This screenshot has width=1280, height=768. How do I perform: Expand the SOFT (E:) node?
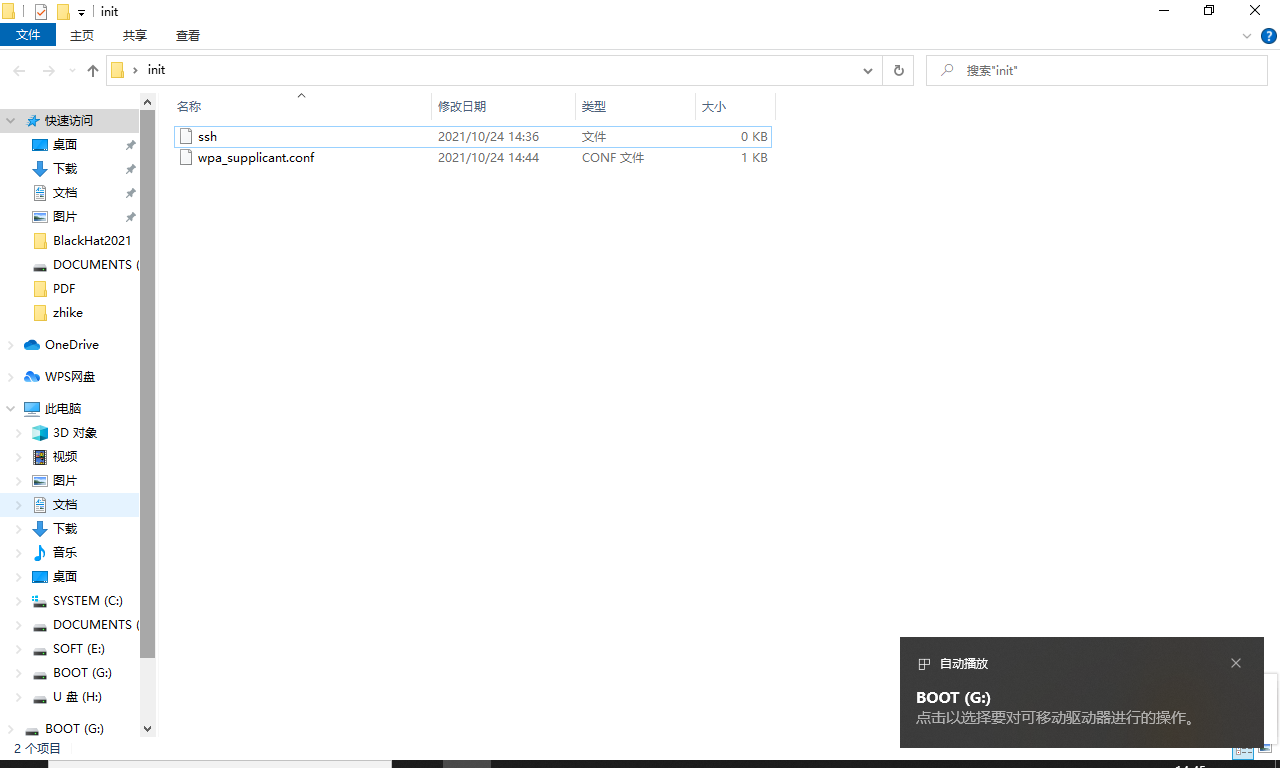[18, 649]
